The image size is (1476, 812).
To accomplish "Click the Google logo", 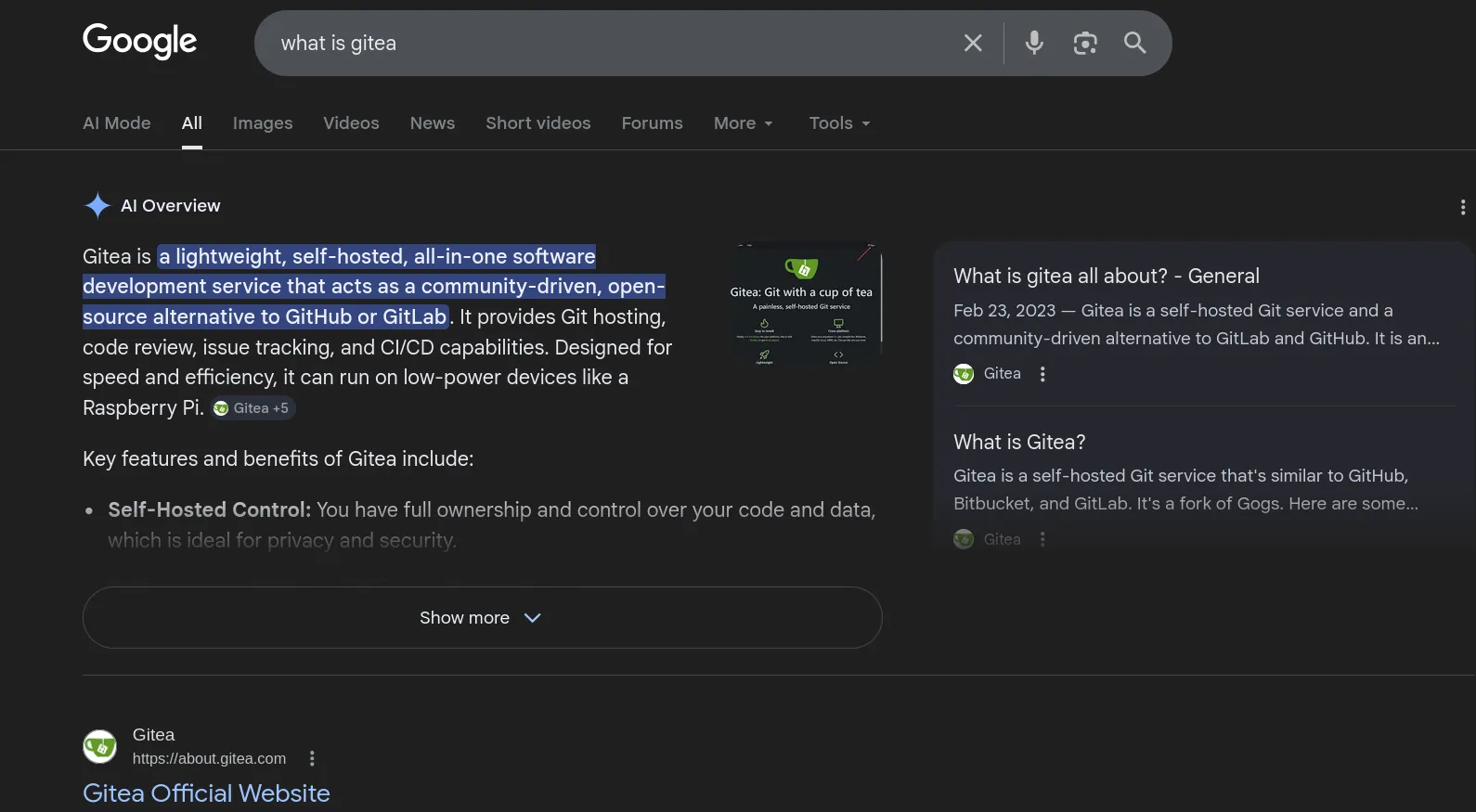I will [x=139, y=42].
